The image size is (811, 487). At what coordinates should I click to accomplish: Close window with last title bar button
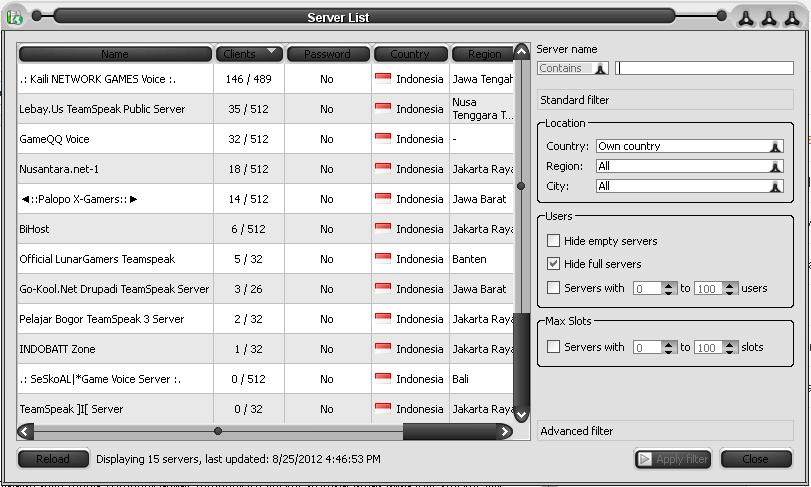(792, 19)
